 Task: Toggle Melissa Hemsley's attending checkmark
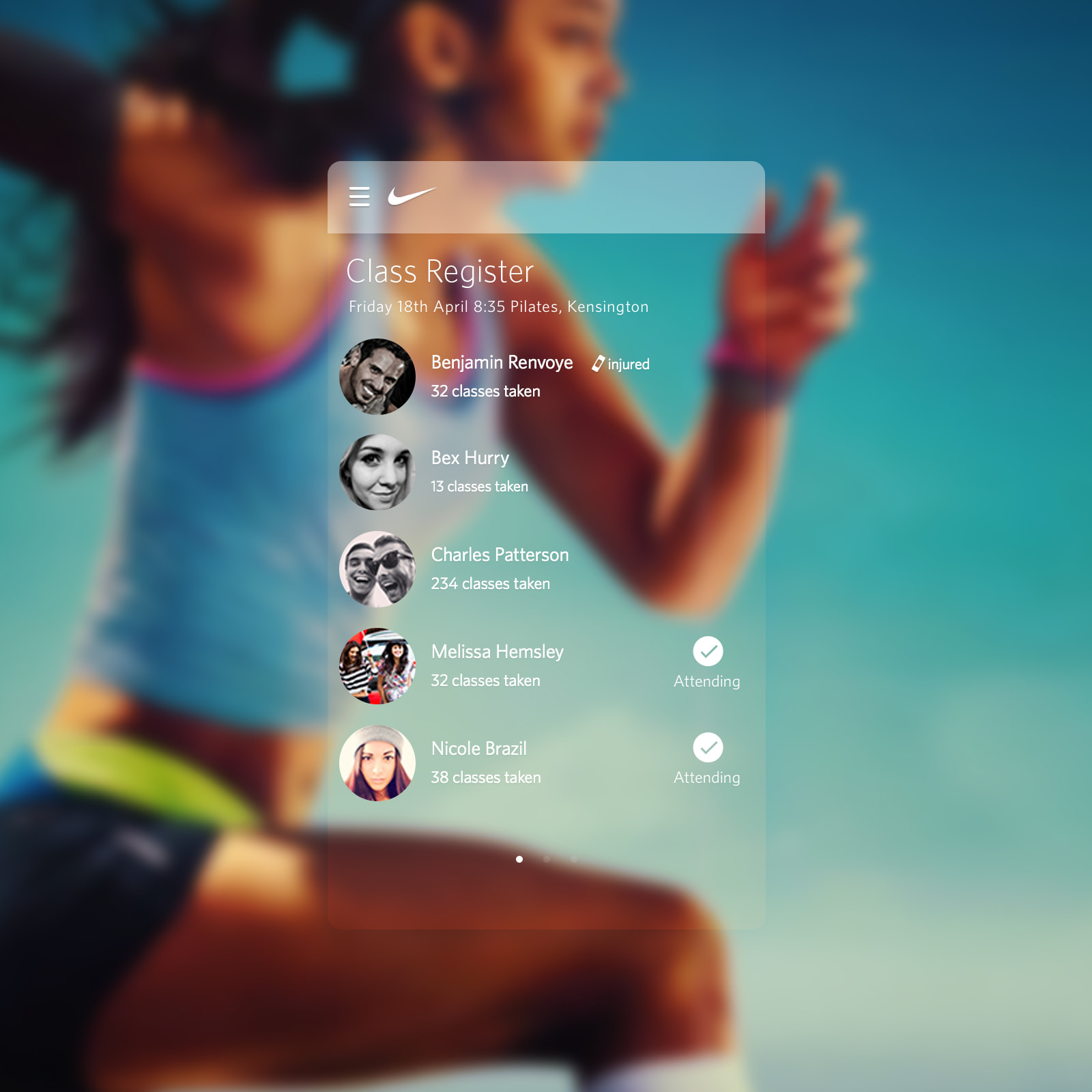point(708,651)
